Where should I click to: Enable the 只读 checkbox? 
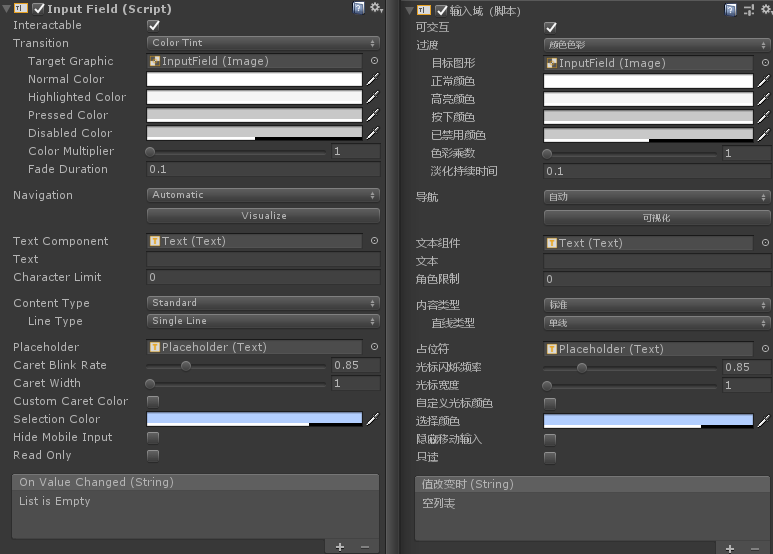[550, 457]
